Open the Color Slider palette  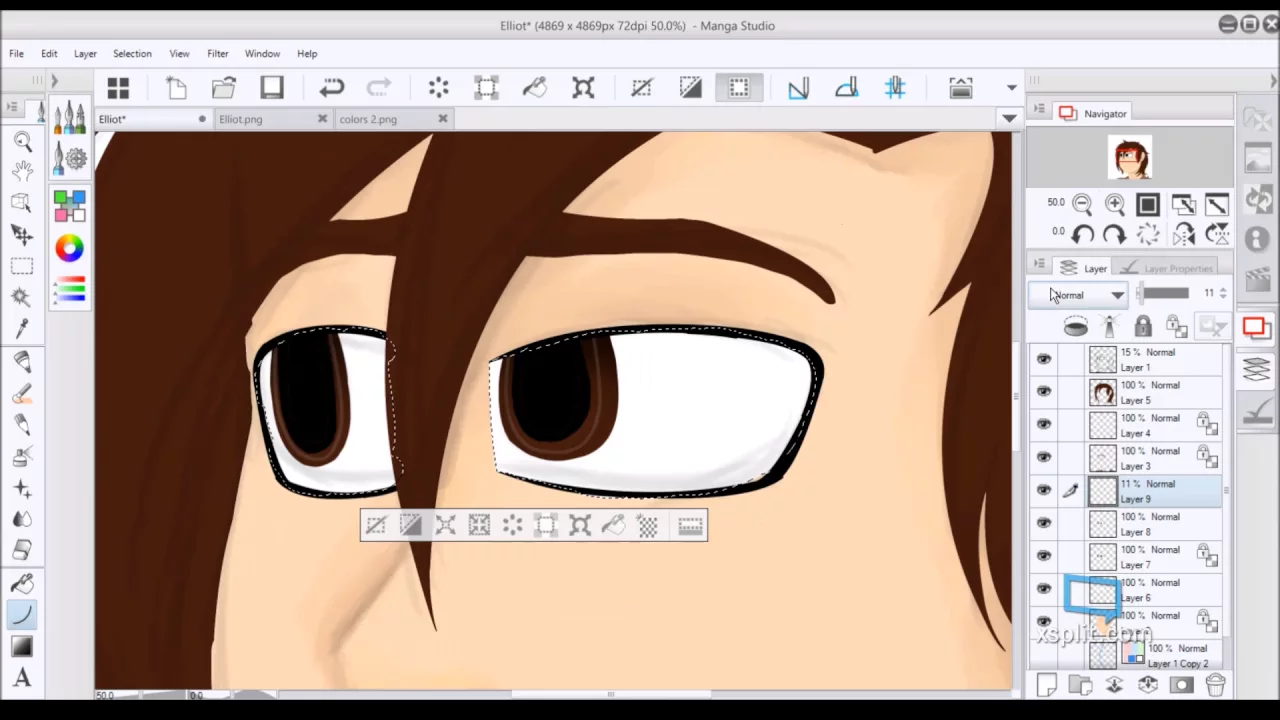[69, 290]
